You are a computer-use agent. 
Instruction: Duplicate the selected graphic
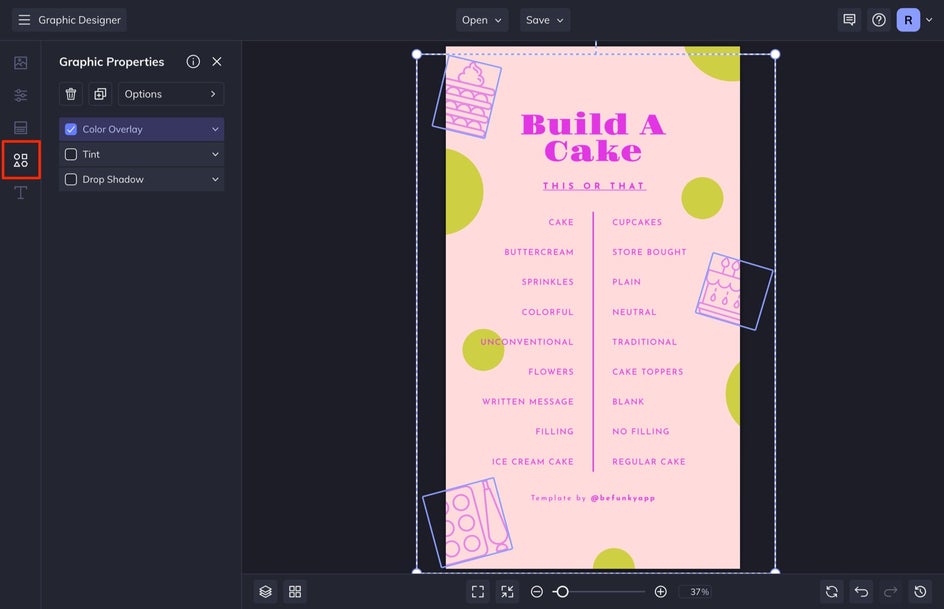[x=100, y=94]
